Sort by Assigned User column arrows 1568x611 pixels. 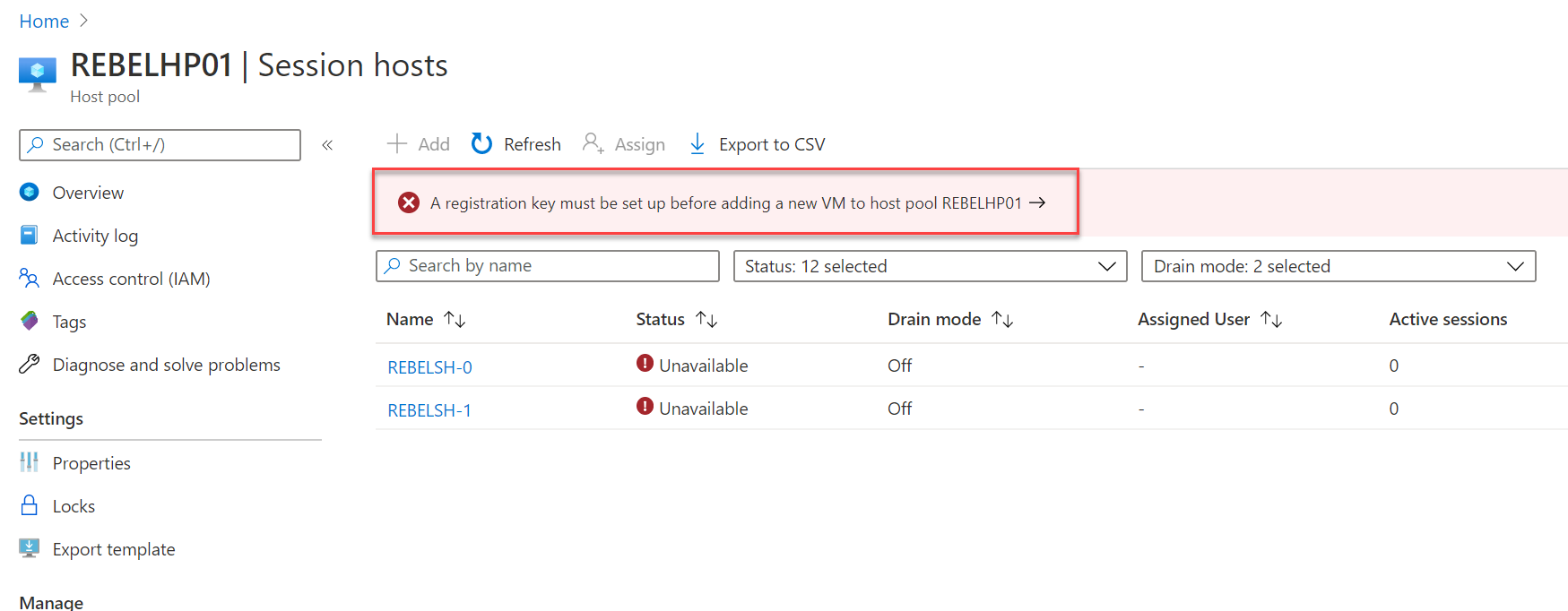pos(1271,319)
